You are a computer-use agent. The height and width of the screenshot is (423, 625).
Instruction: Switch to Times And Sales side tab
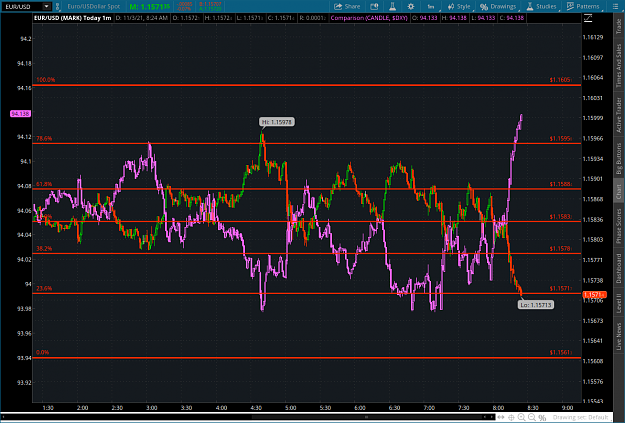tap(619, 66)
